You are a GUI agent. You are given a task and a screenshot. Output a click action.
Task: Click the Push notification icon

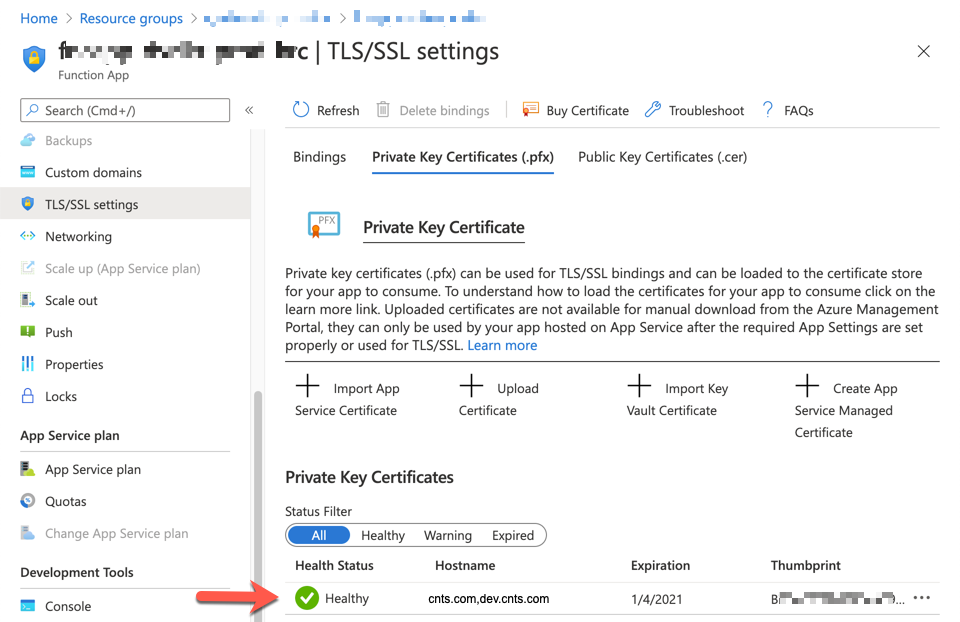tap(28, 332)
